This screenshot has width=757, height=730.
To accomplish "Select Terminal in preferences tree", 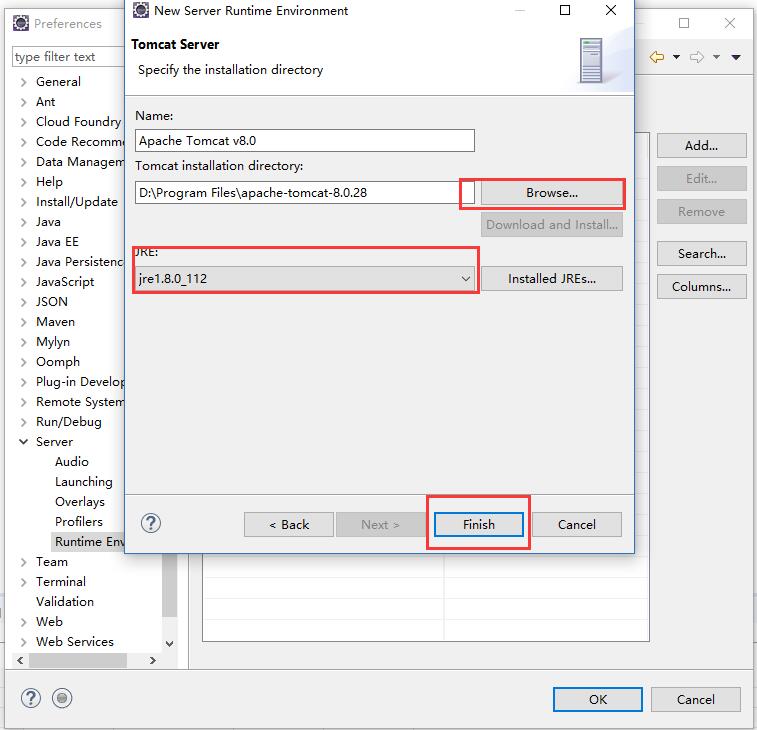I will click(60, 582).
